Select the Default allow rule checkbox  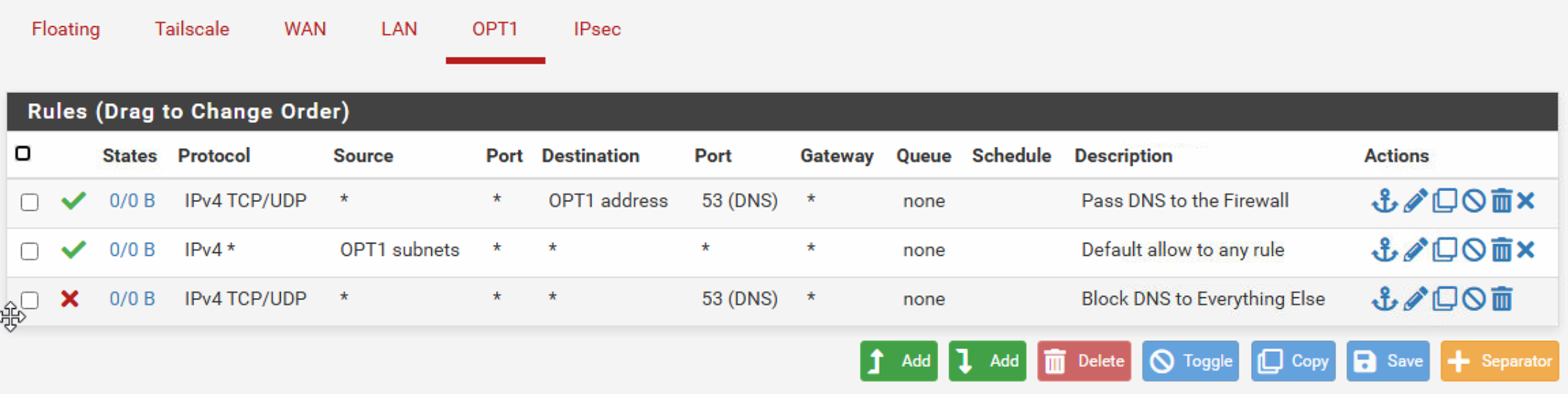[x=30, y=252]
